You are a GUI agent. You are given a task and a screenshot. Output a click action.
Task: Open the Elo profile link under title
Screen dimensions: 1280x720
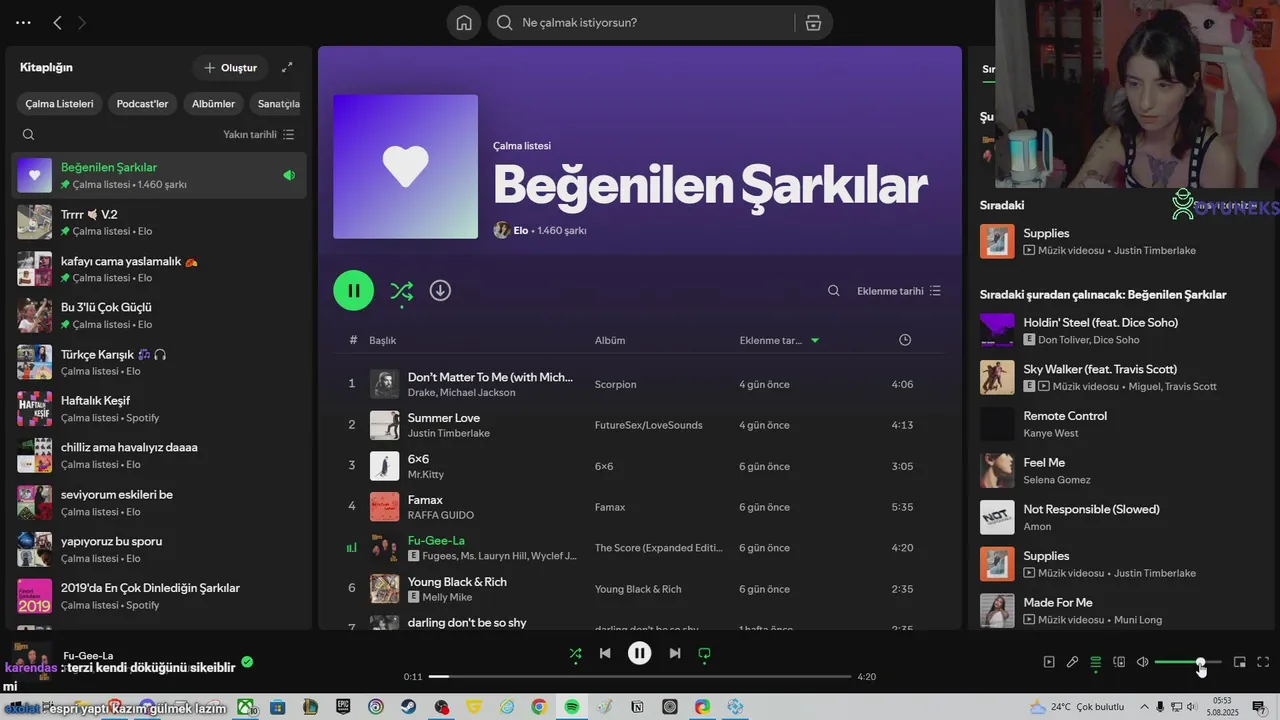click(520, 230)
